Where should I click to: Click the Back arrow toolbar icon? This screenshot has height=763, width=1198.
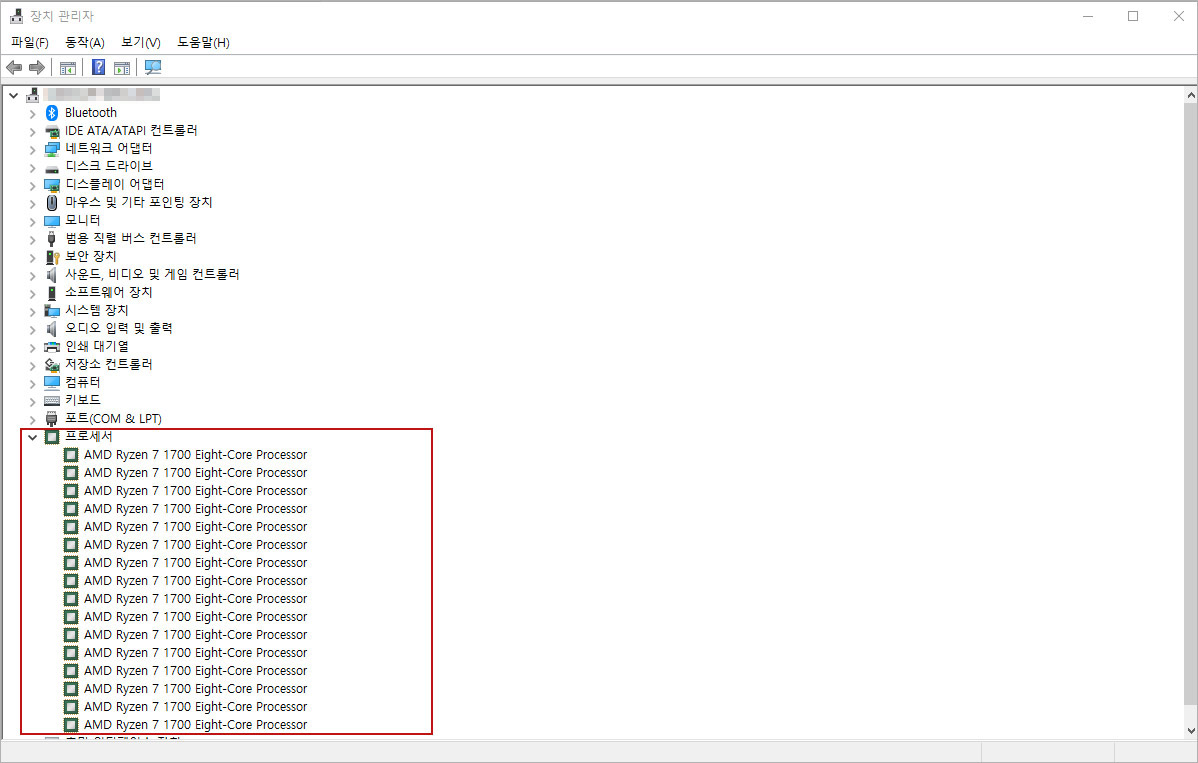[14, 67]
